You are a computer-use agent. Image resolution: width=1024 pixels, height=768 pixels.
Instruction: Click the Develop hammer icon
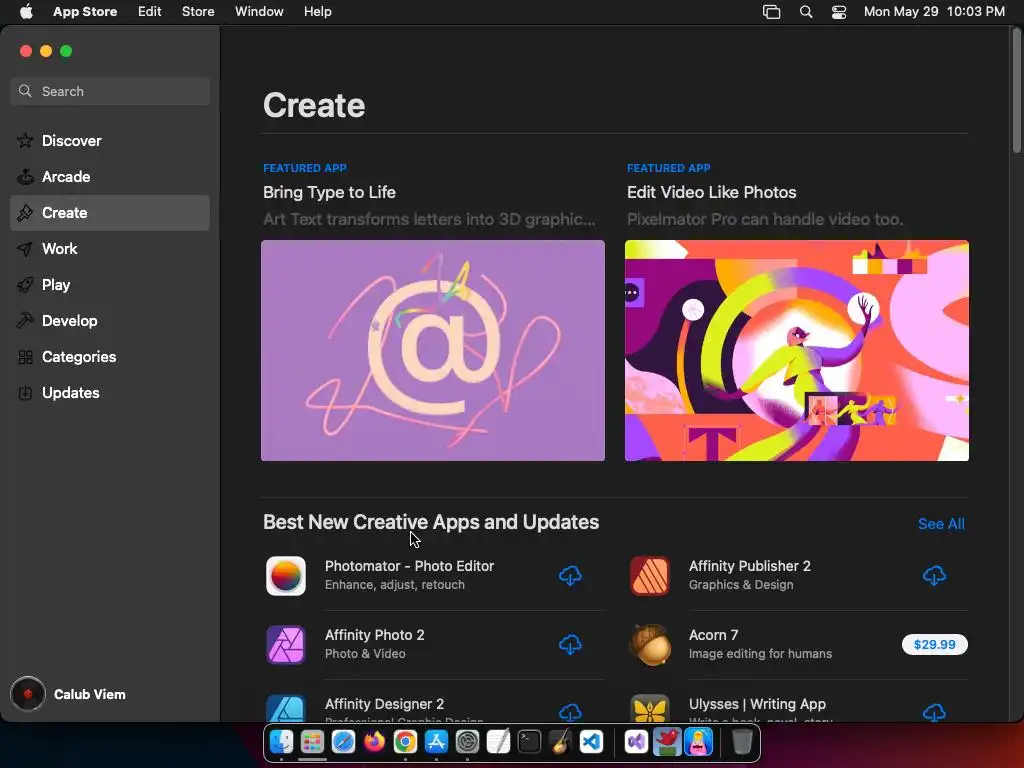[x=25, y=321]
